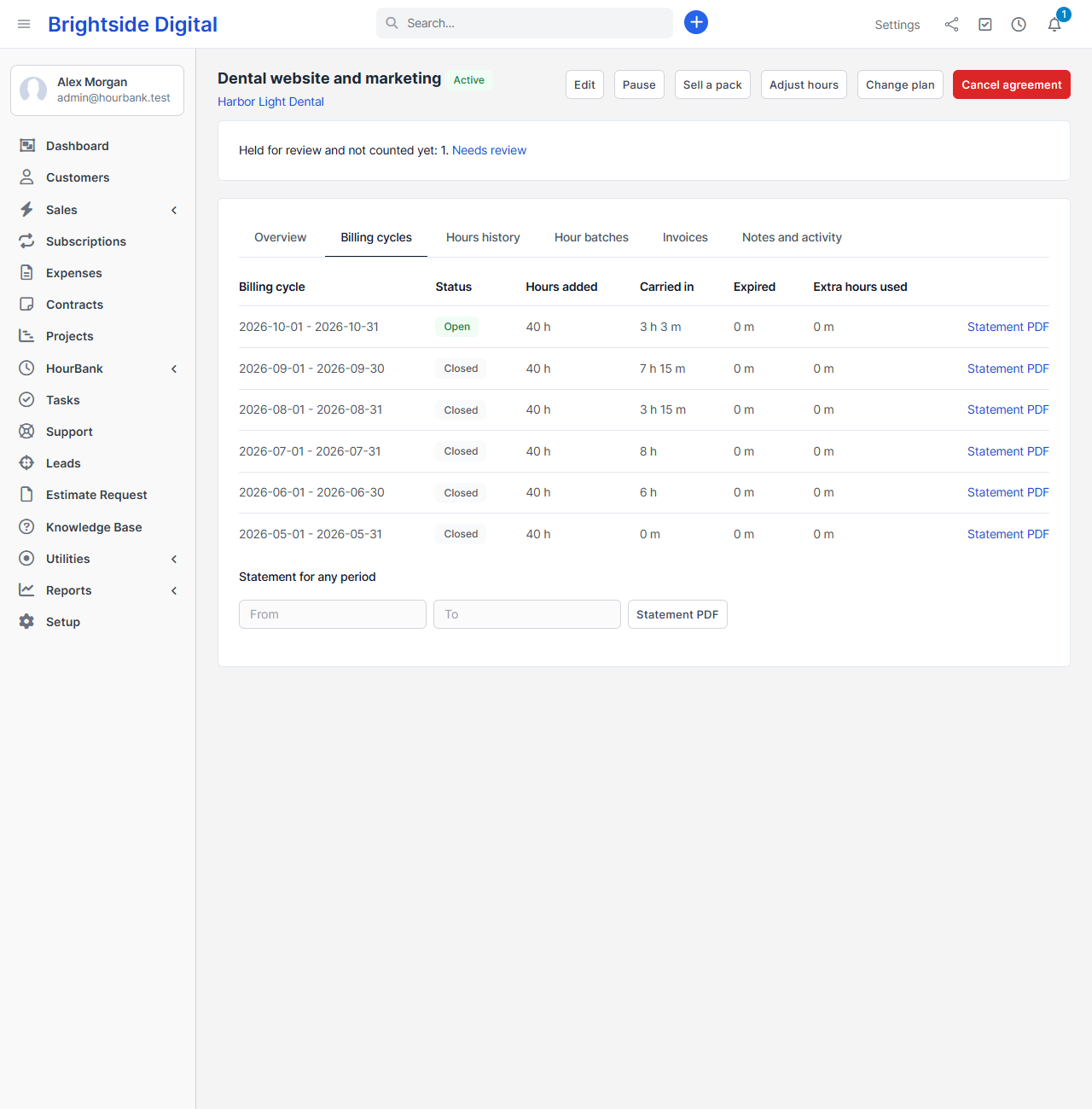The width and height of the screenshot is (1092, 1109).
Task: Open the notifications bell icon
Action: (x=1054, y=24)
